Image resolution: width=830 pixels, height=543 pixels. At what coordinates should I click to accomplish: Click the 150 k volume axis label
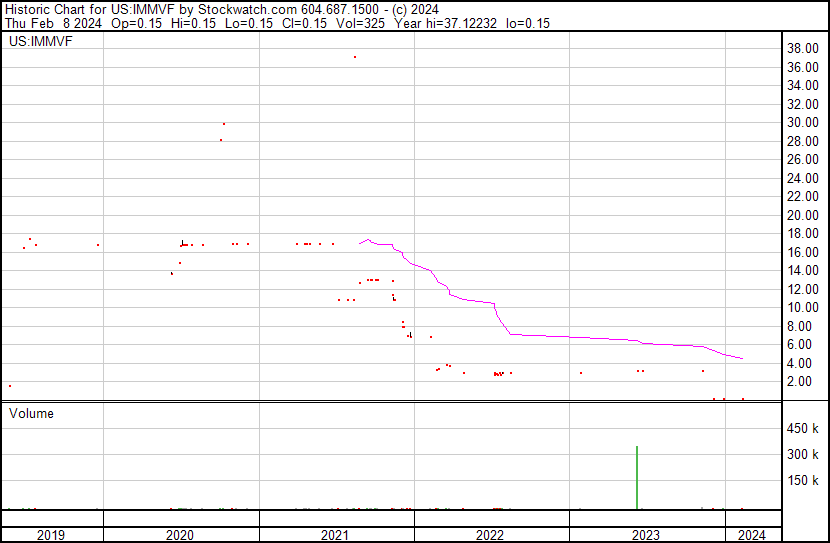tap(804, 480)
